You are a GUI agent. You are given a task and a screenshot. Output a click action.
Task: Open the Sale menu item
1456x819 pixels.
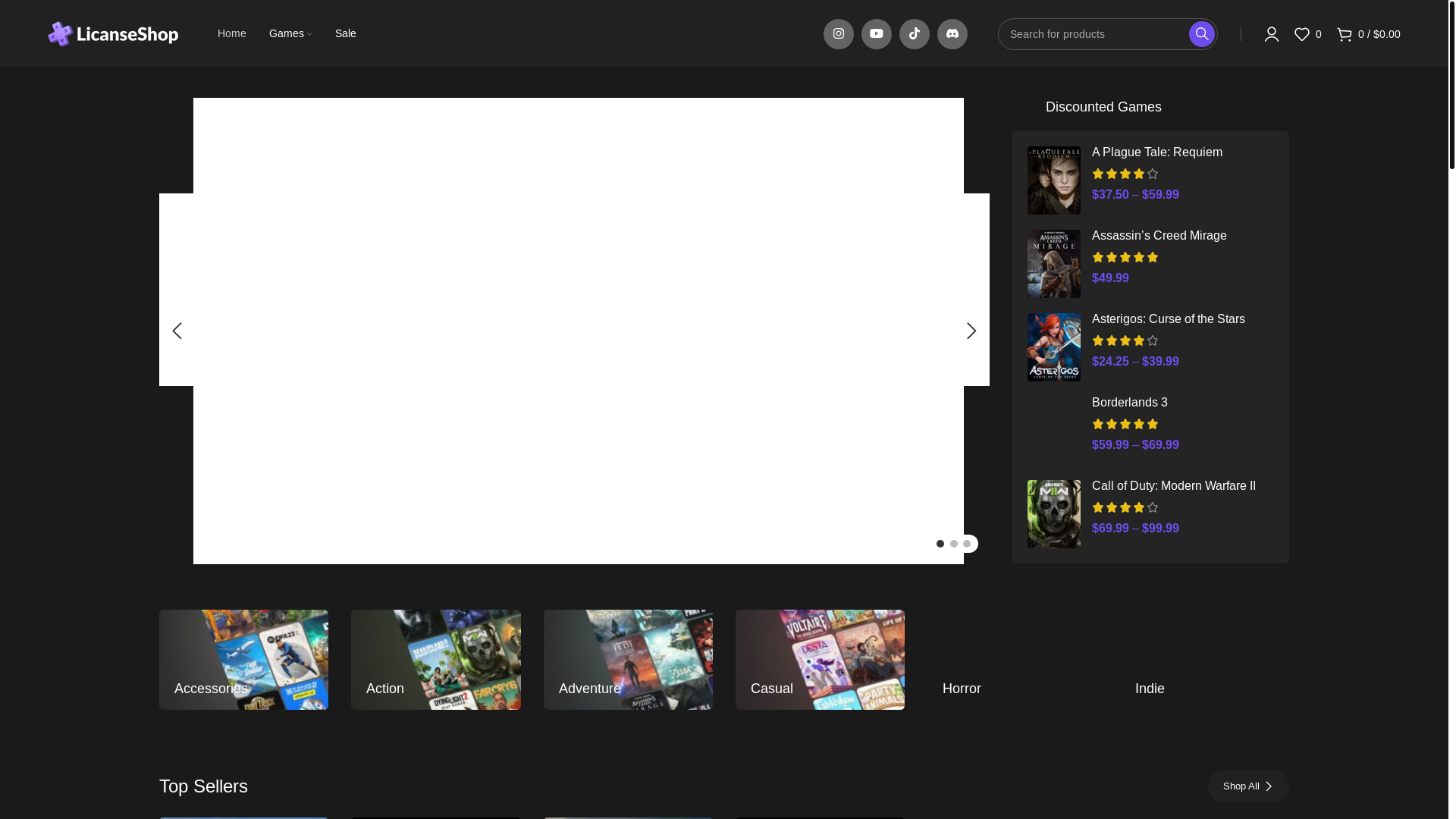pos(345,33)
